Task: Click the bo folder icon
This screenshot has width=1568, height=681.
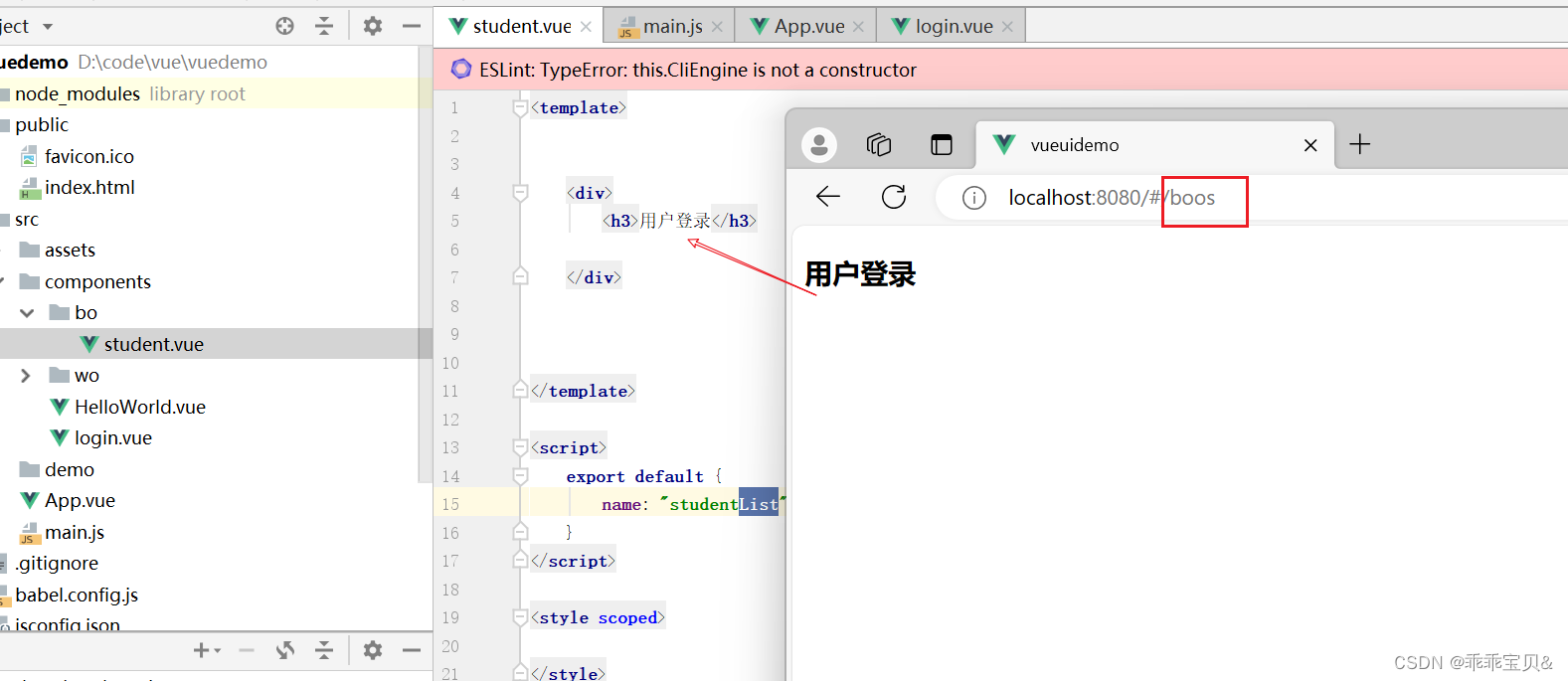Action: (x=60, y=312)
